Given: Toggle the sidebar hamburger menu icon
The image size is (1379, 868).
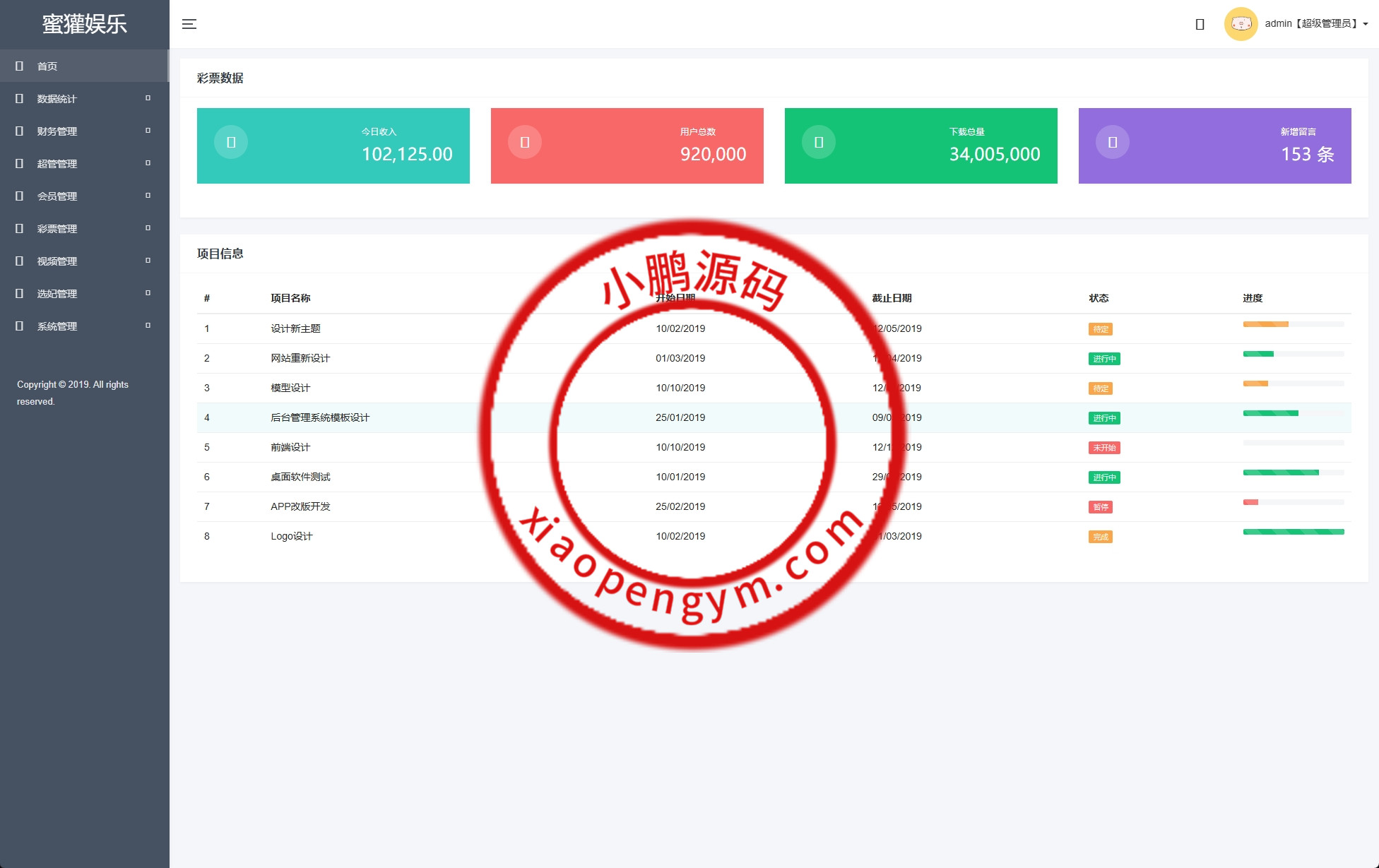Looking at the screenshot, I should click(189, 24).
